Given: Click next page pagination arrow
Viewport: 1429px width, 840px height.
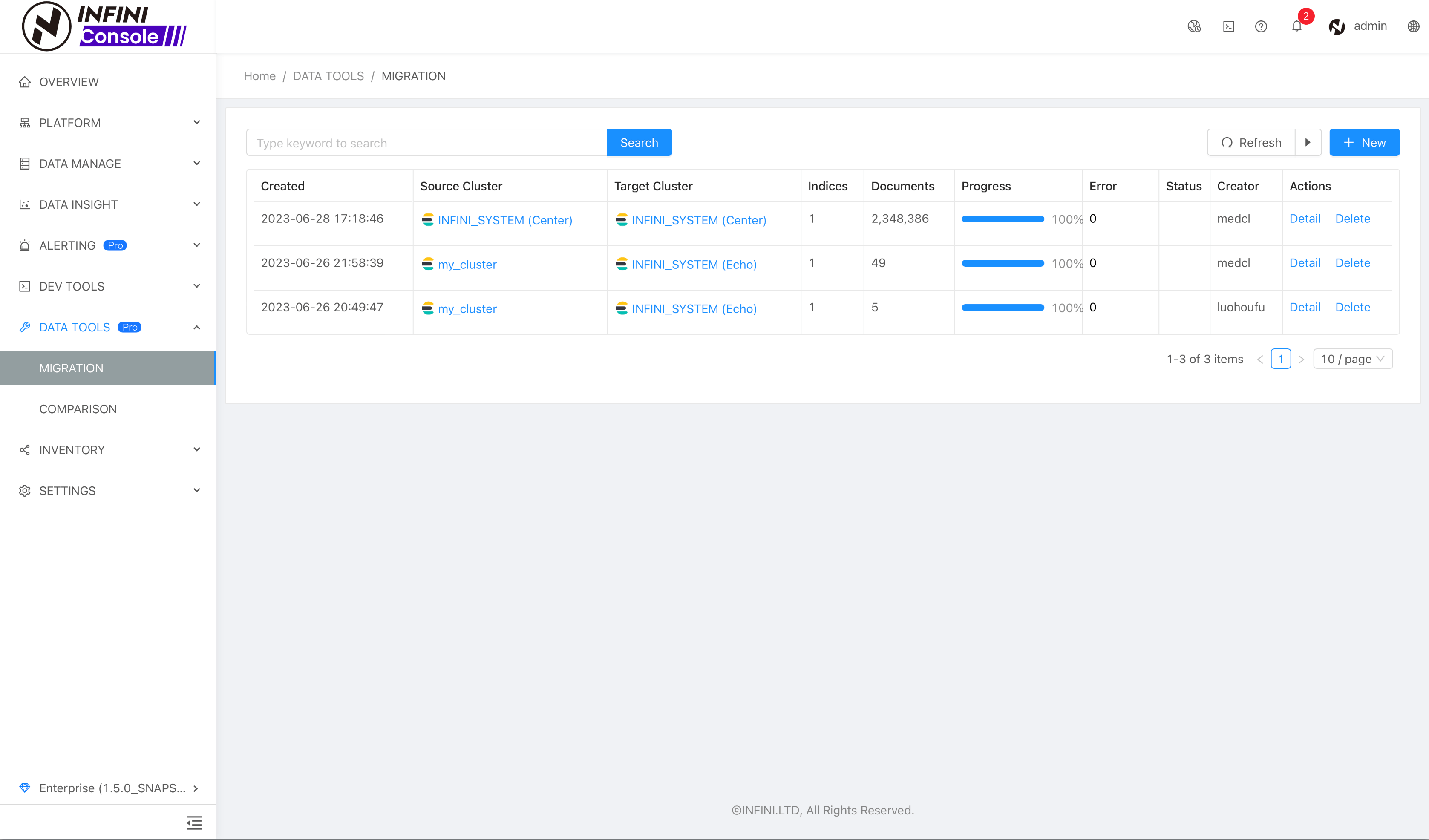Looking at the screenshot, I should pyautogui.click(x=1301, y=360).
